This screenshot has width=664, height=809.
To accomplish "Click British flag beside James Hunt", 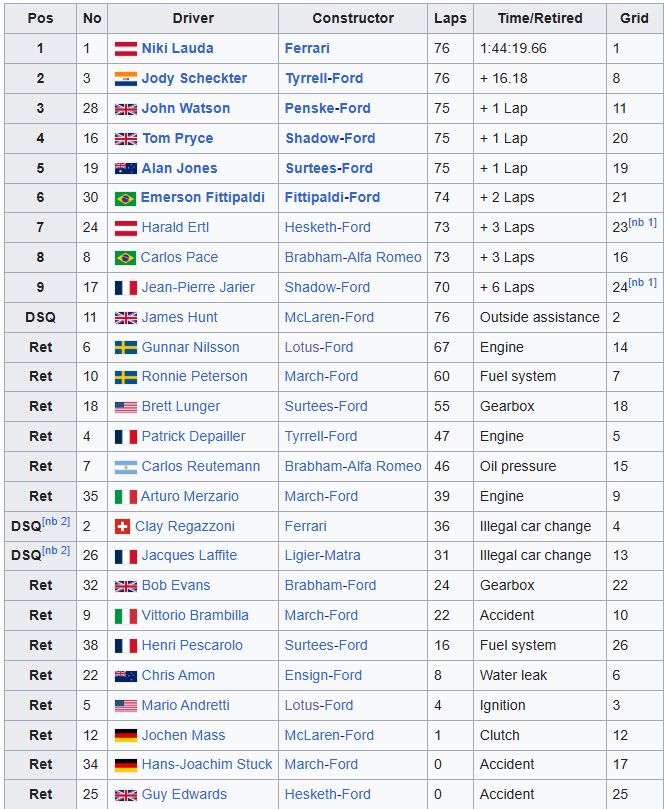I will [125, 318].
